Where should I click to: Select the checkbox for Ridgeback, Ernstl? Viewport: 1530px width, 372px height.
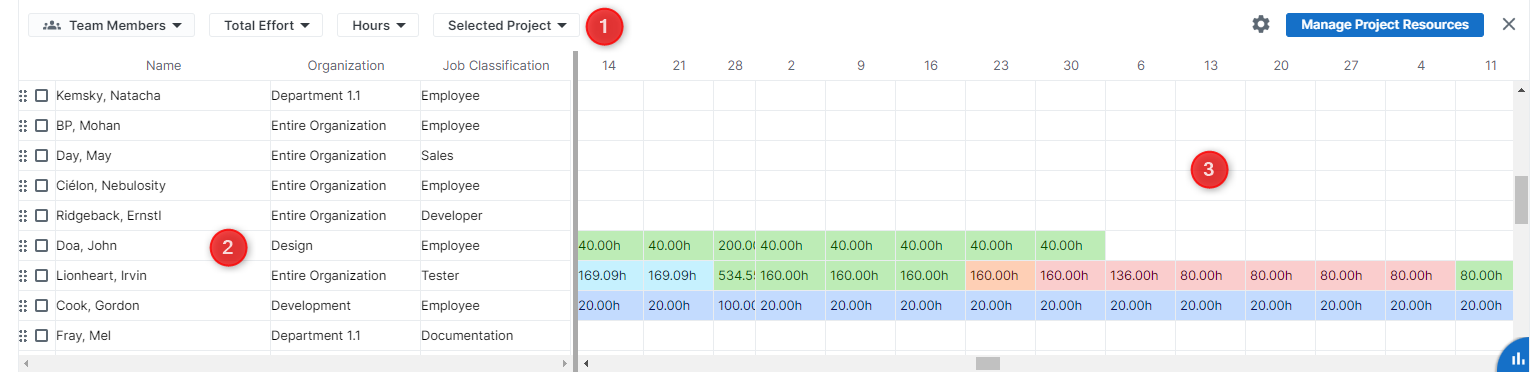[x=42, y=216]
